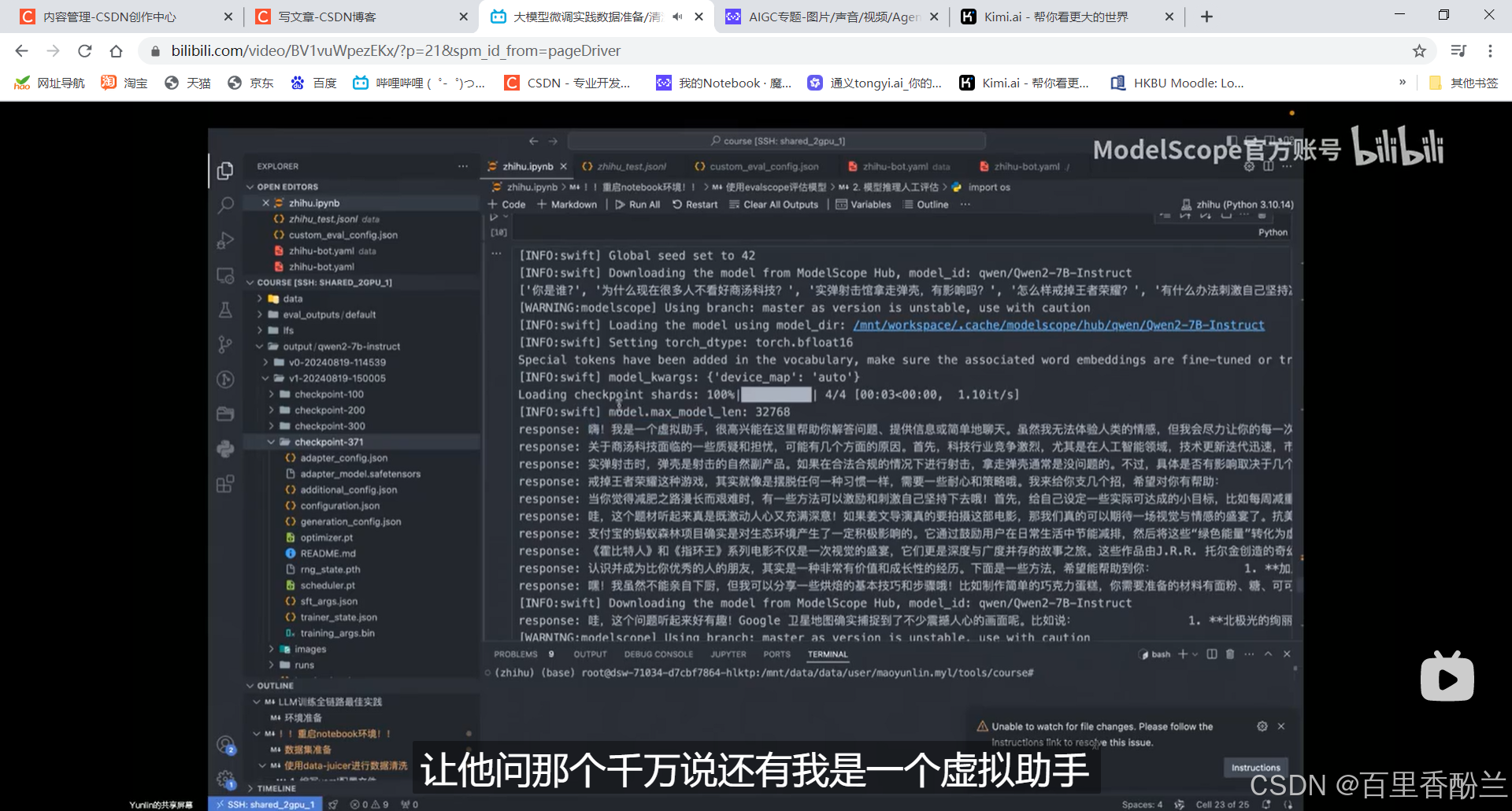Viewport: 1512px width, 811px height.
Task: Open the Search view in the activity bar
Action: (x=225, y=206)
